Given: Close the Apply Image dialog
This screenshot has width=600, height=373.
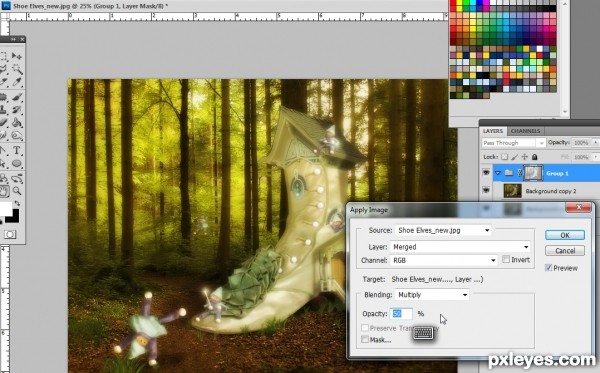Looking at the screenshot, I should (x=579, y=207).
